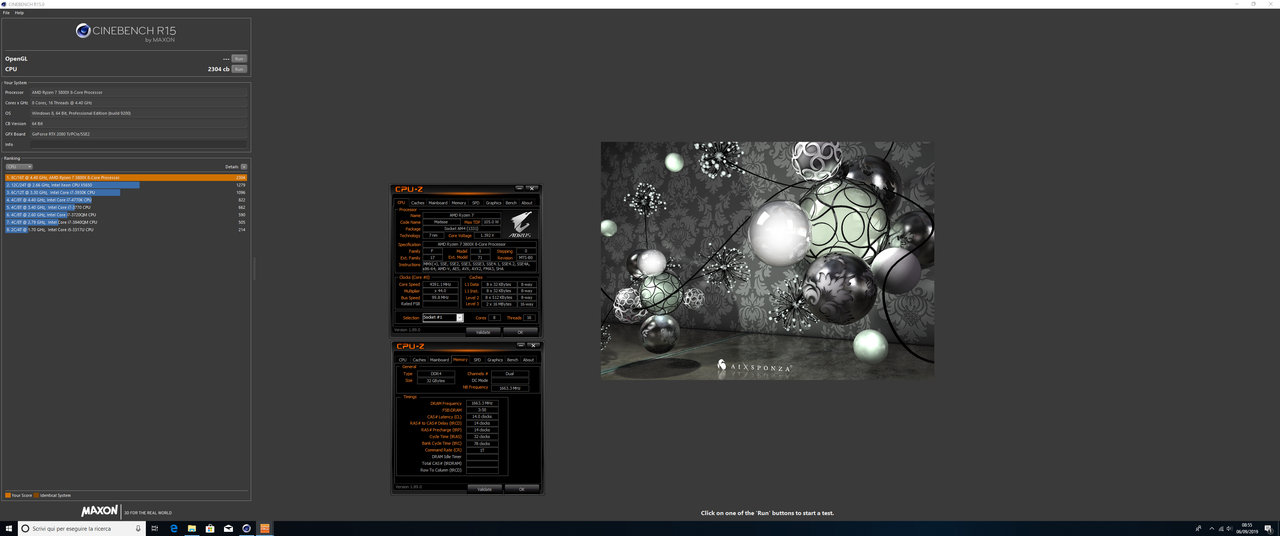Run the OpenGL benchmark test

[239, 59]
